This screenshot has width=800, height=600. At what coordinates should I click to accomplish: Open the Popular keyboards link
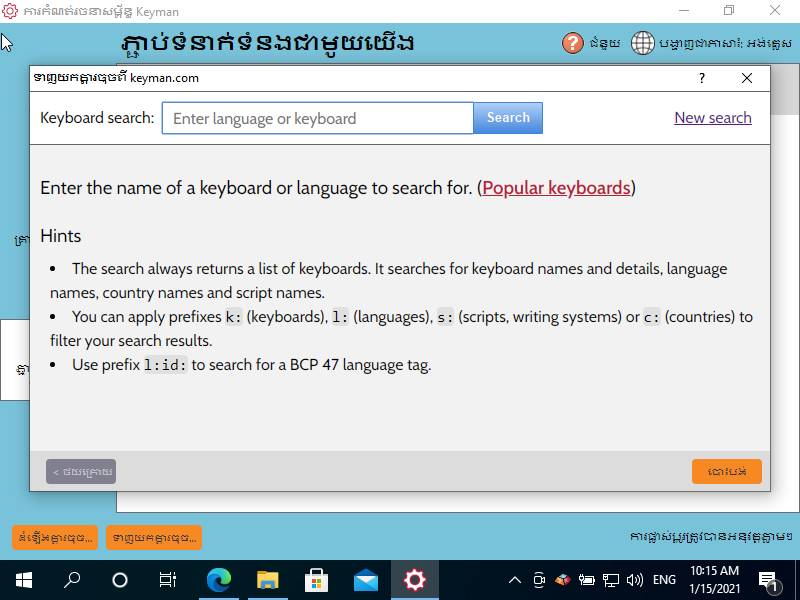point(556,188)
